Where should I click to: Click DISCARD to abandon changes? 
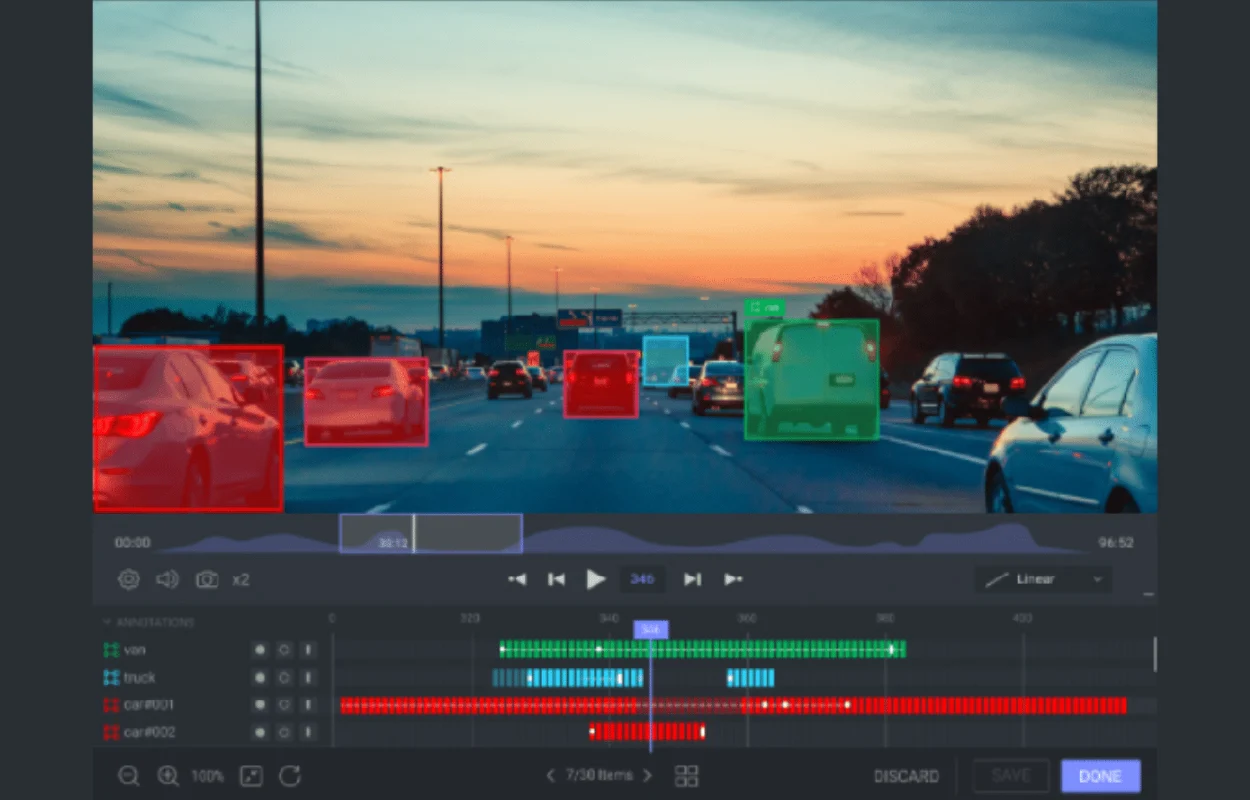pos(907,775)
